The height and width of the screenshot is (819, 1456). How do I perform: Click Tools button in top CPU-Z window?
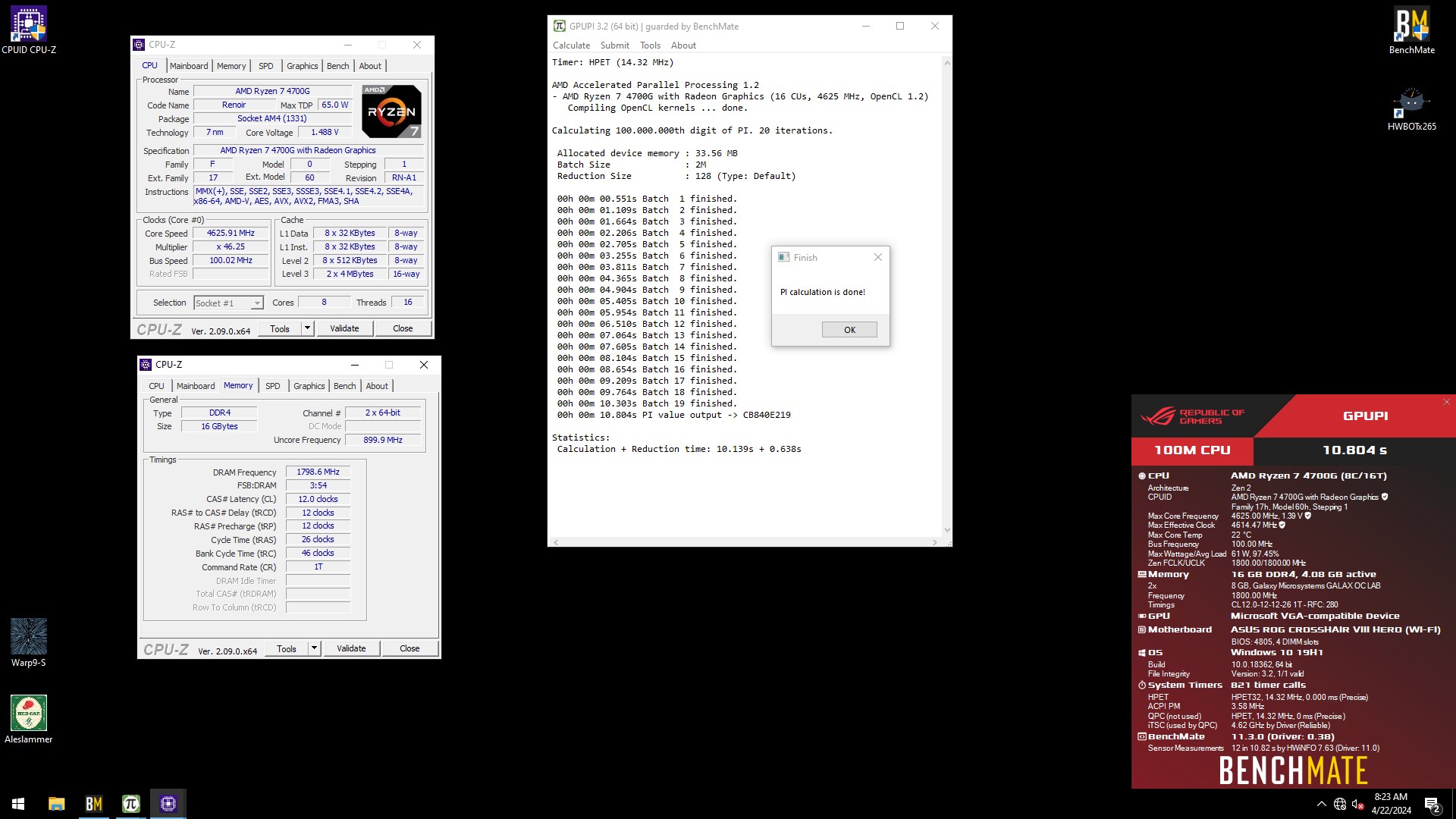pyautogui.click(x=280, y=328)
